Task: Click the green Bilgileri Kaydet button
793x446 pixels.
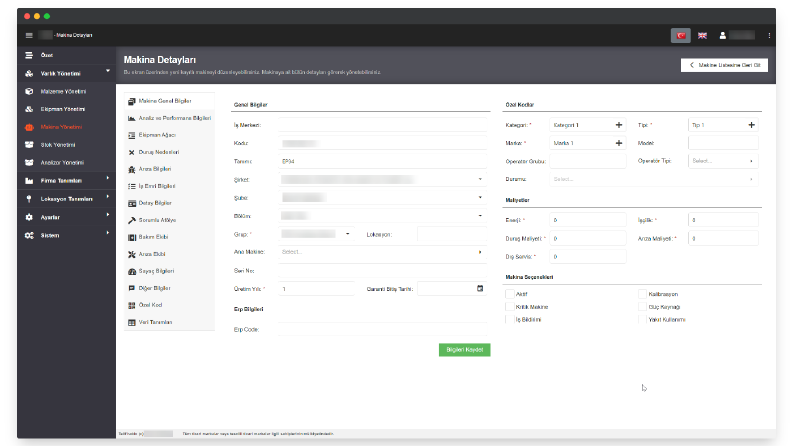Action: click(x=464, y=350)
